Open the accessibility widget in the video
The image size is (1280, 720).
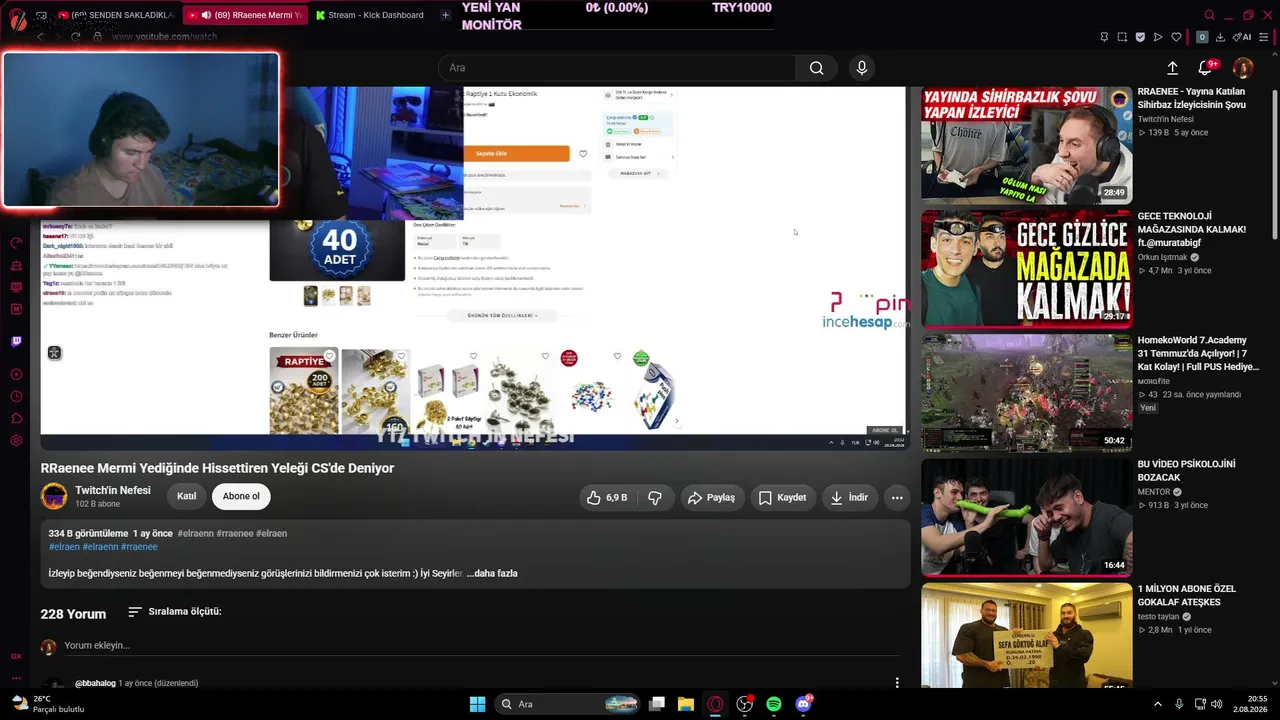tap(54, 353)
